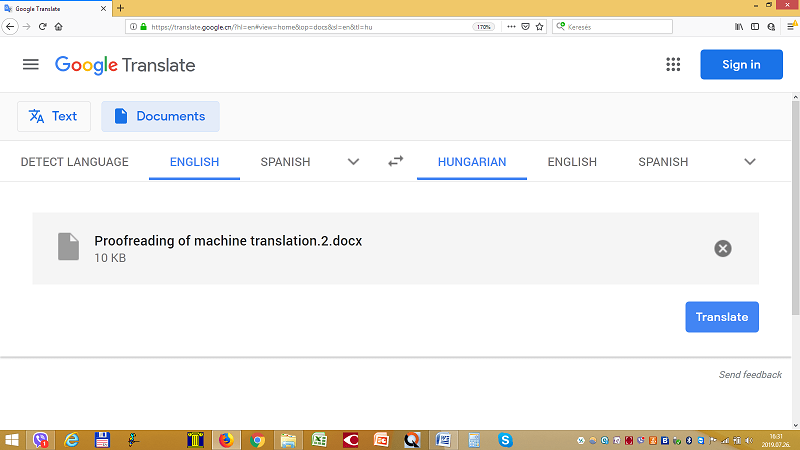The height and width of the screenshot is (450, 800).
Task: Go to the browser home page
Action: (59, 26)
